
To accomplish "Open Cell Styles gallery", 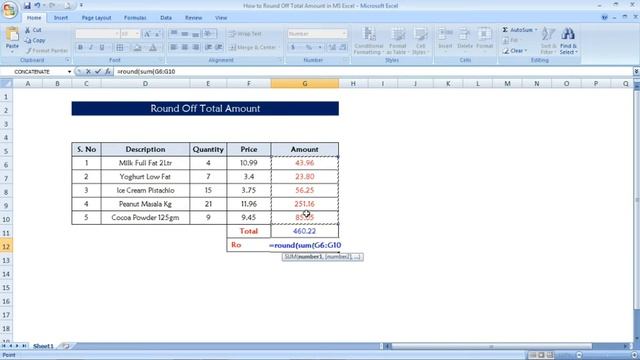I will (420, 40).
